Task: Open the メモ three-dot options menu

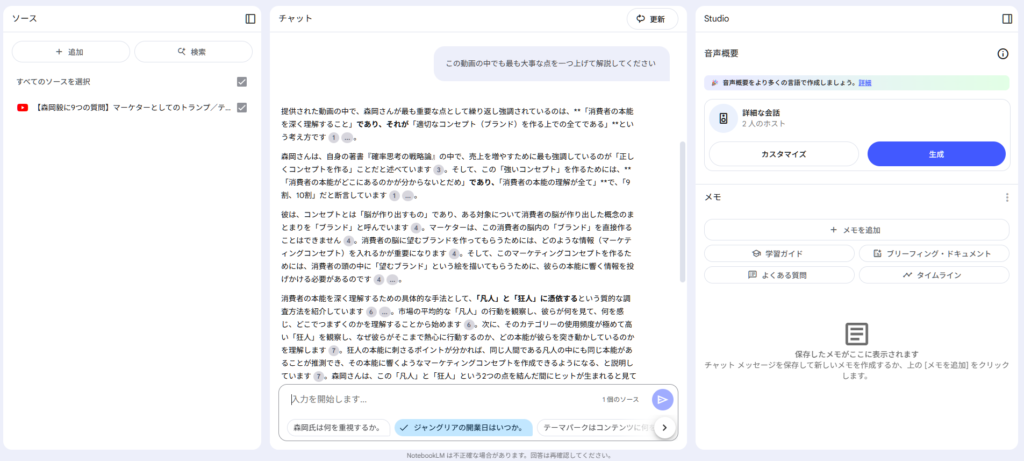Action: [x=1007, y=198]
